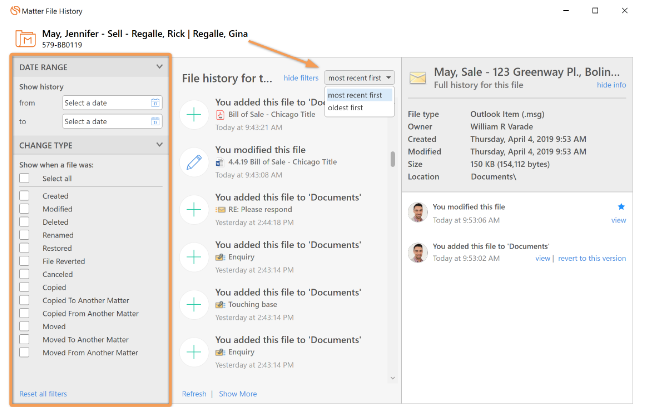The height and width of the screenshot is (417, 647).
Task: Open the 'most recent first' sort dropdown
Action: pyautogui.click(x=359, y=78)
